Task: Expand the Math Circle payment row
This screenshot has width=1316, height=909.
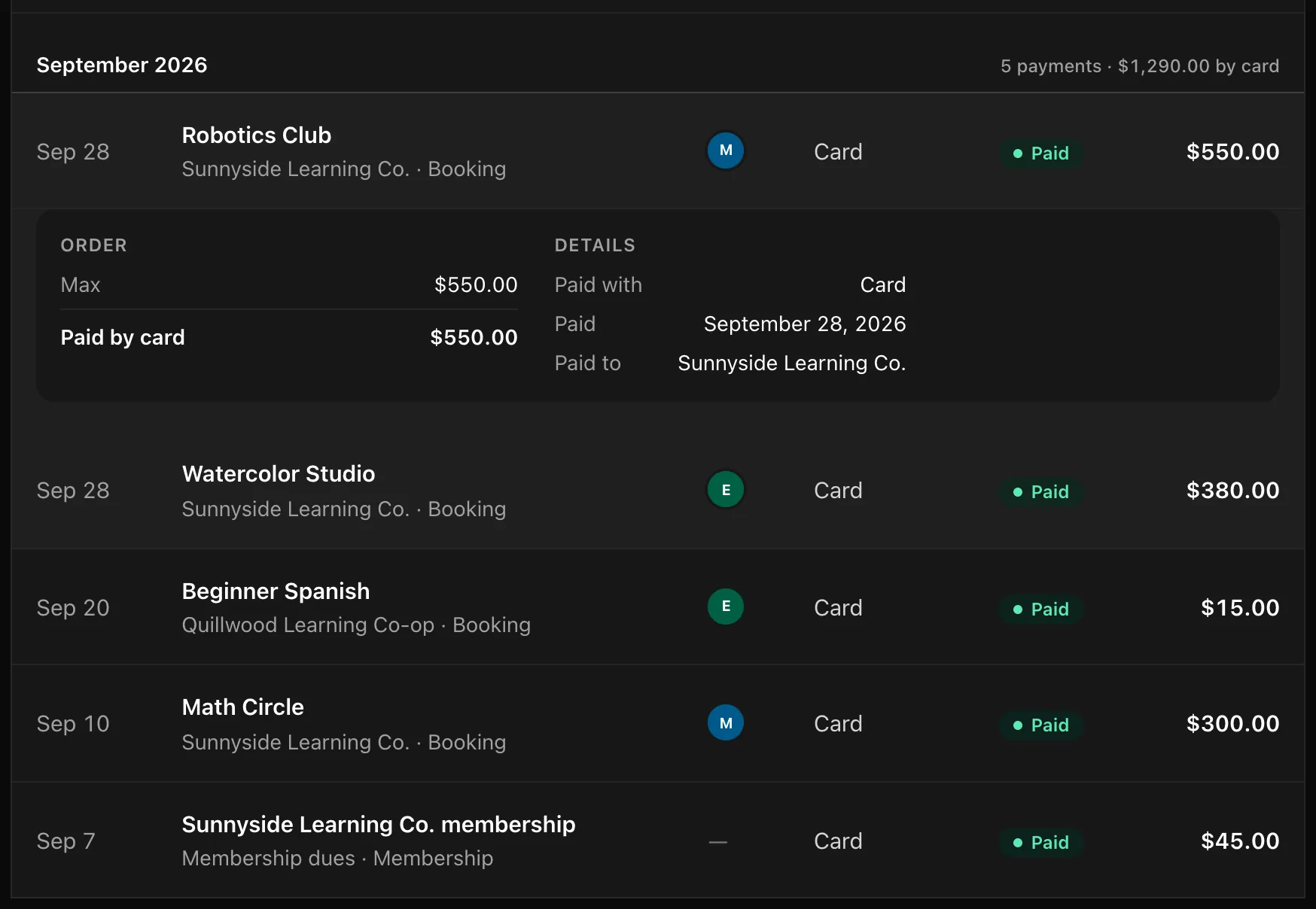Action: 658,724
